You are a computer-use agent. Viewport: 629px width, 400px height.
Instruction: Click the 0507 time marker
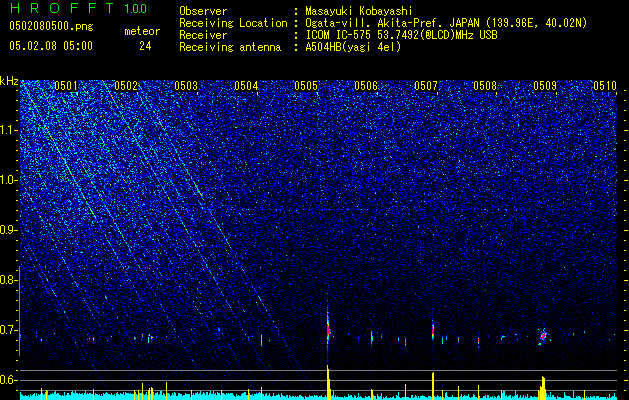426,85
